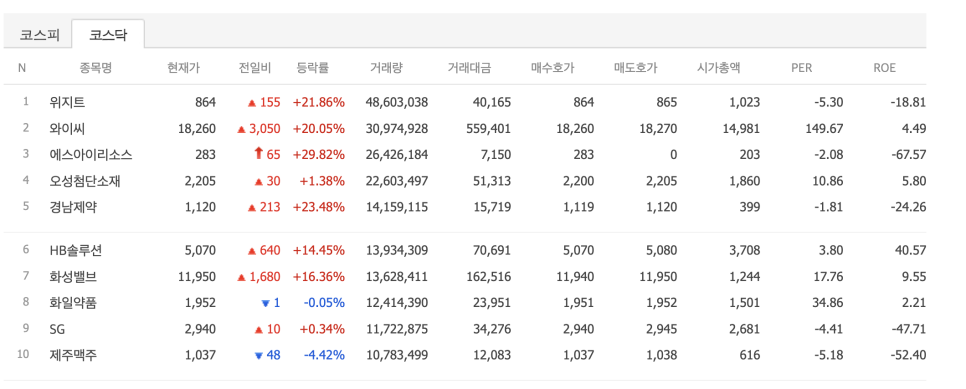Click trading value 162,516
The width and height of the screenshot is (966, 389).
tap(490, 277)
